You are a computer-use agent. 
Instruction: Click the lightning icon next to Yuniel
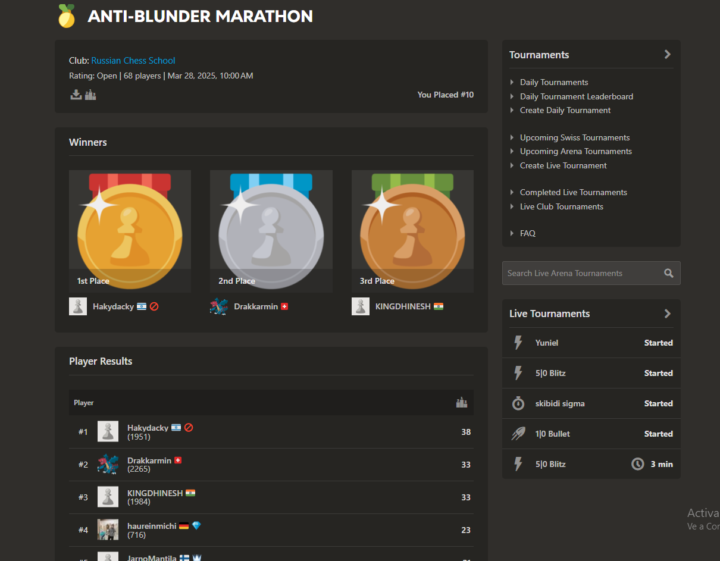518,343
